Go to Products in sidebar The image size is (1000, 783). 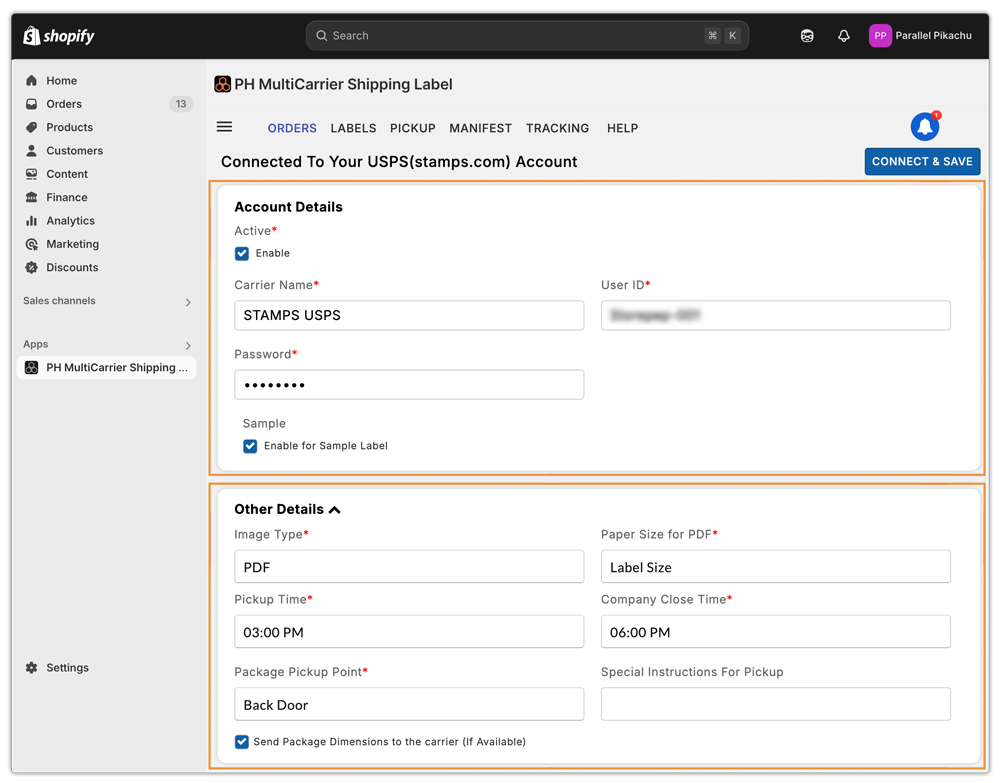[x=69, y=127]
